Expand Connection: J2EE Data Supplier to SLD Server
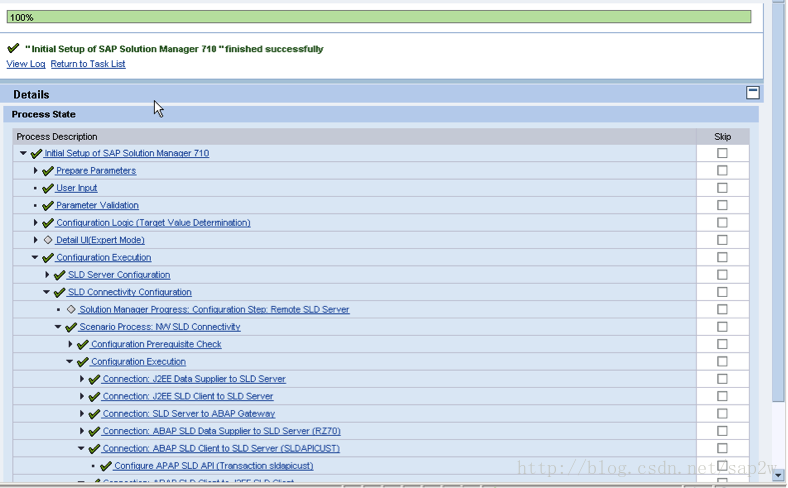The width and height of the screenshot is (788, 488). click(82, 378)
